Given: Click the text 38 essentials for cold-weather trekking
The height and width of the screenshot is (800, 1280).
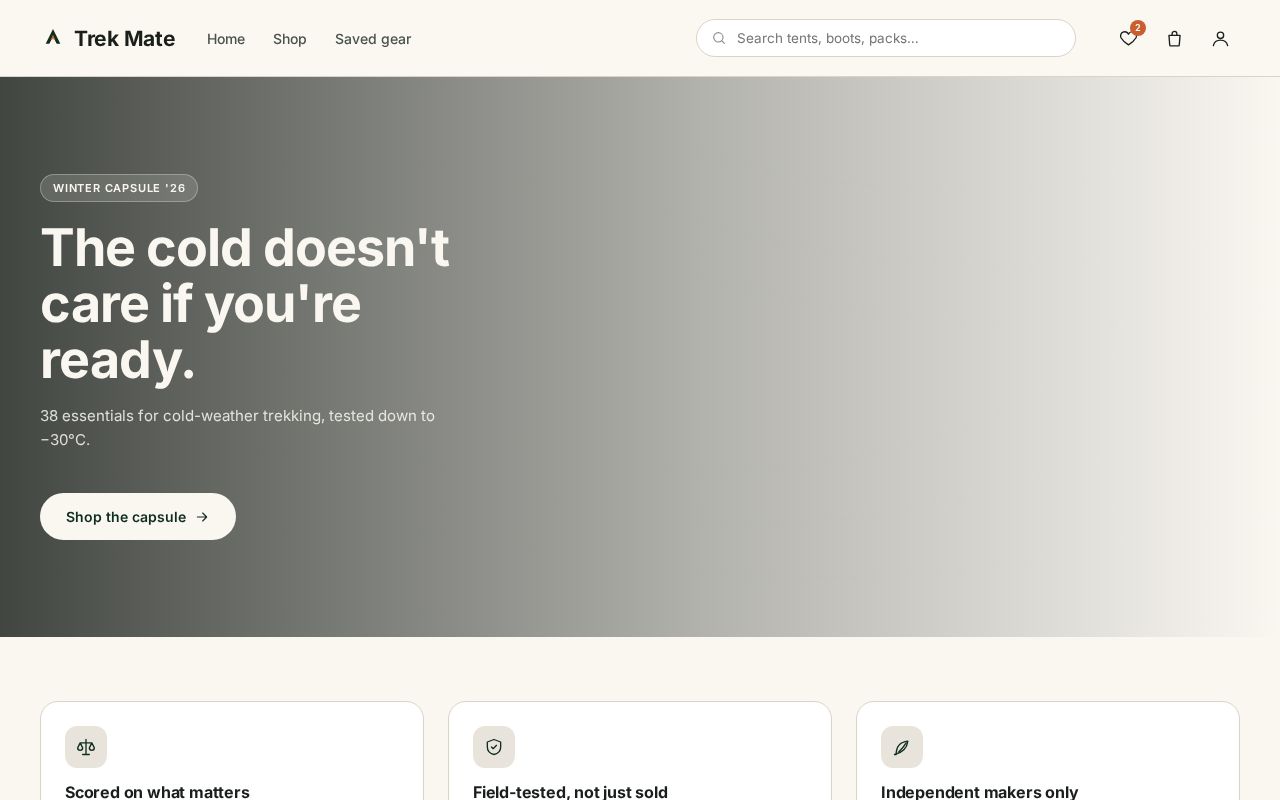Looking at the screenshot, I should (238, 427).
